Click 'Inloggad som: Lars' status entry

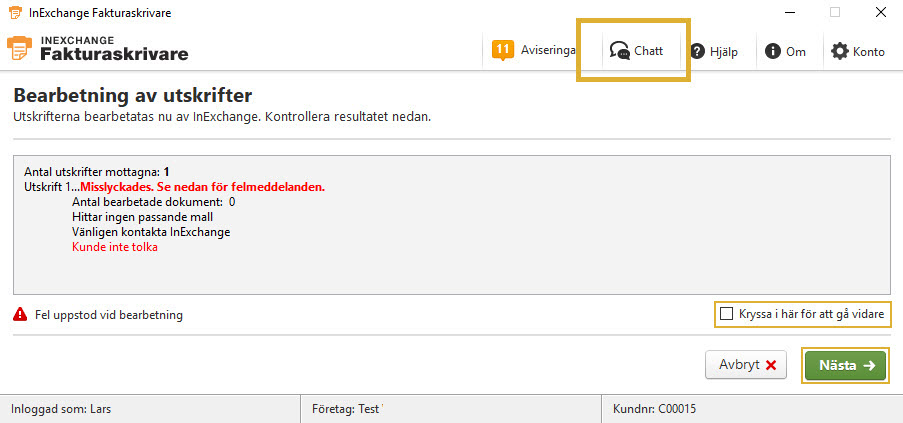61,409
